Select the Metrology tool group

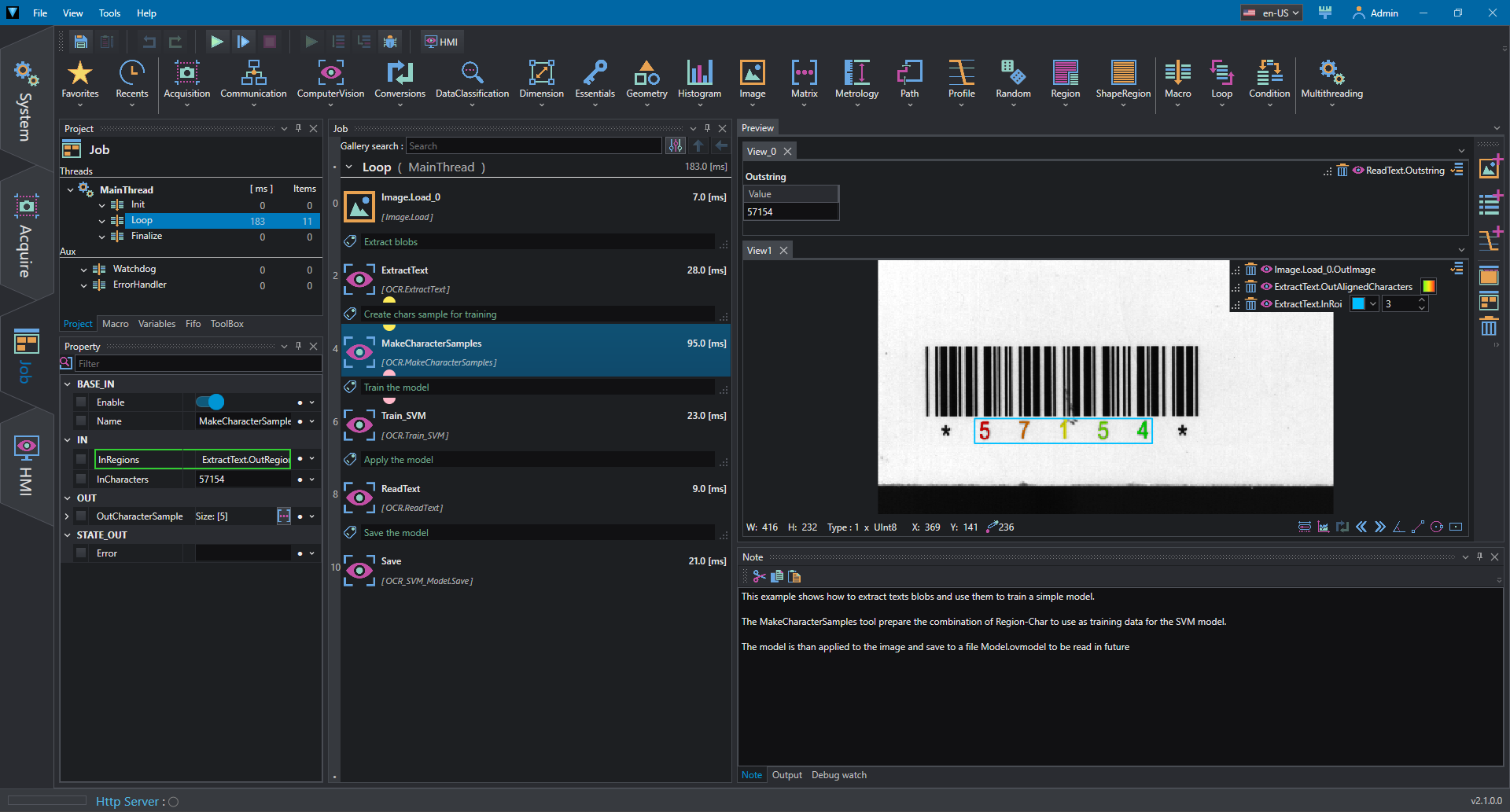856,79
